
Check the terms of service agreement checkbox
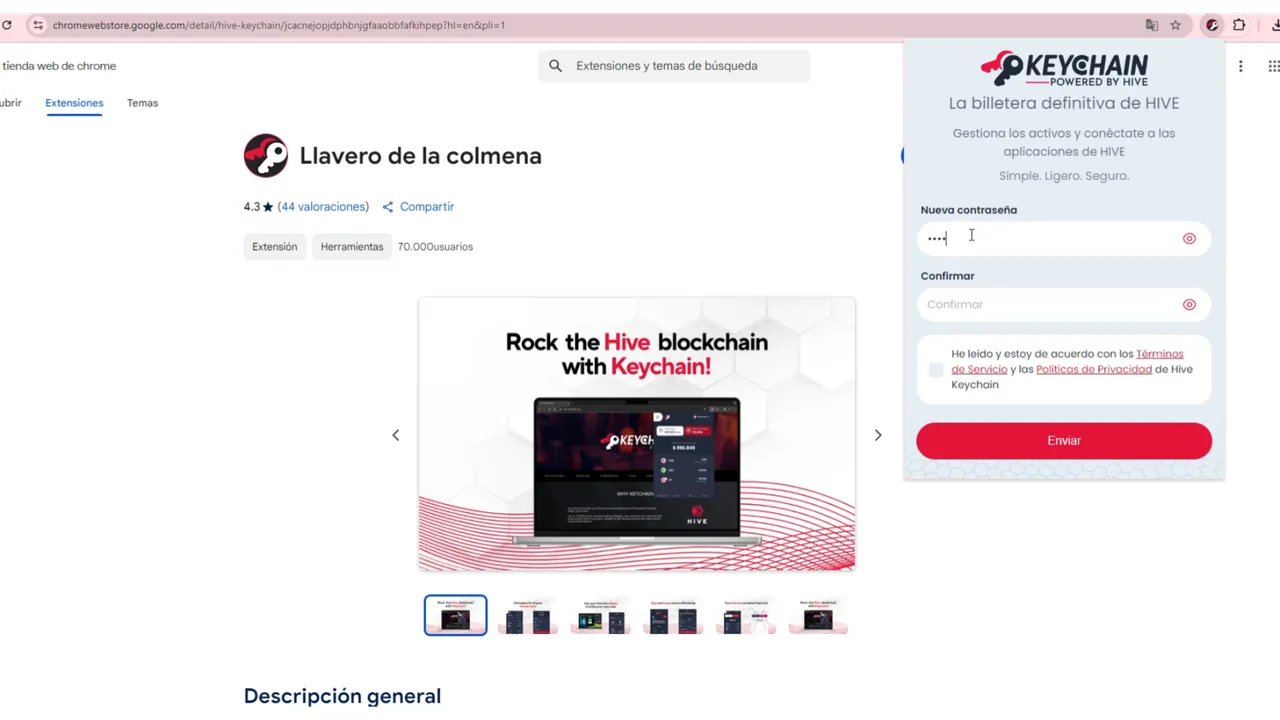pos(936,369)
